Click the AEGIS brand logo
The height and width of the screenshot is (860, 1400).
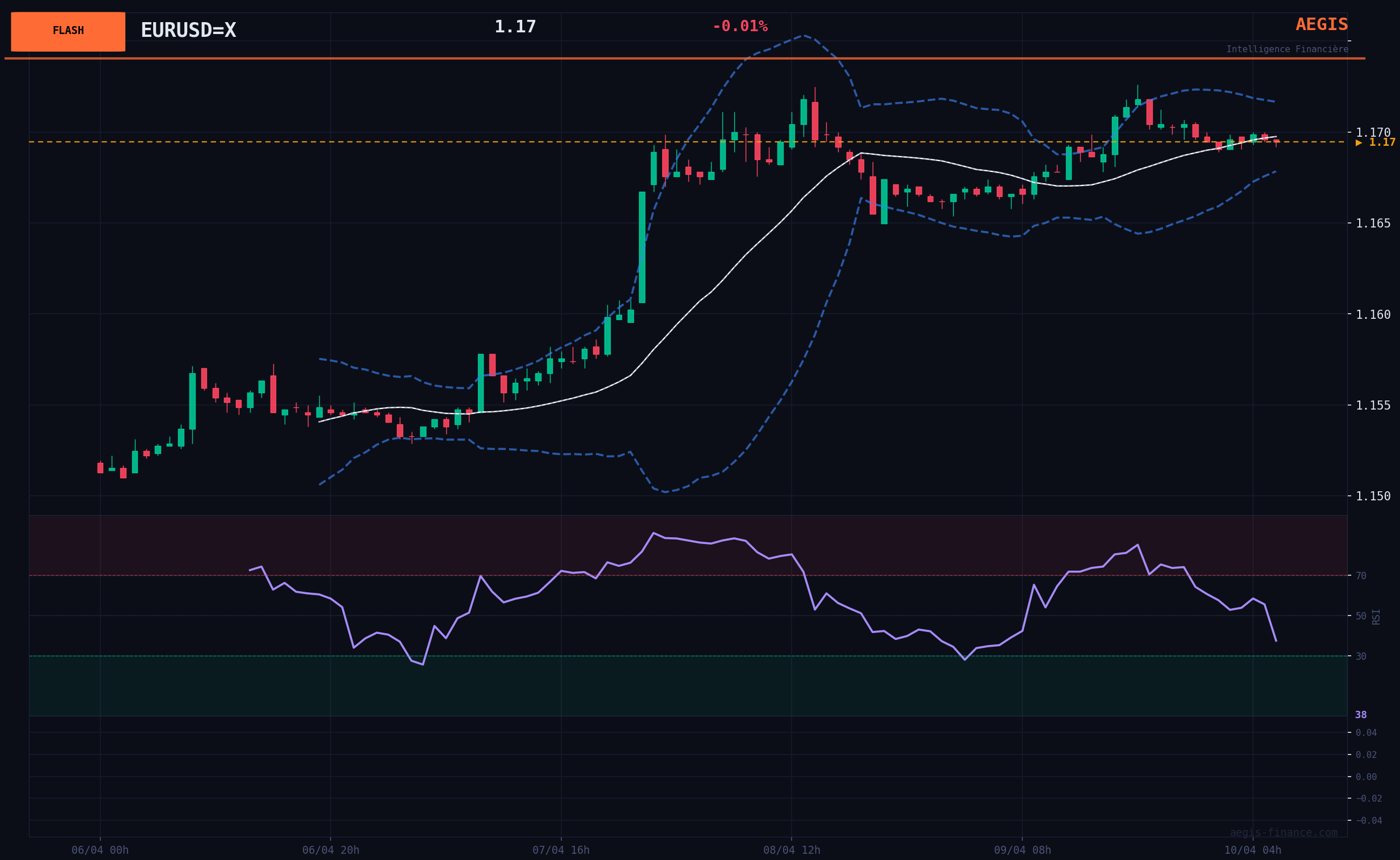pos(1321,24)
